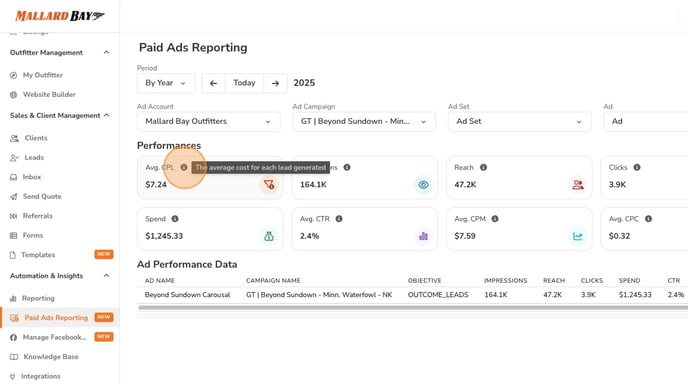688x384 pixels.
Task: Collapse the Automation & Insights section
Action: (106, 276)
